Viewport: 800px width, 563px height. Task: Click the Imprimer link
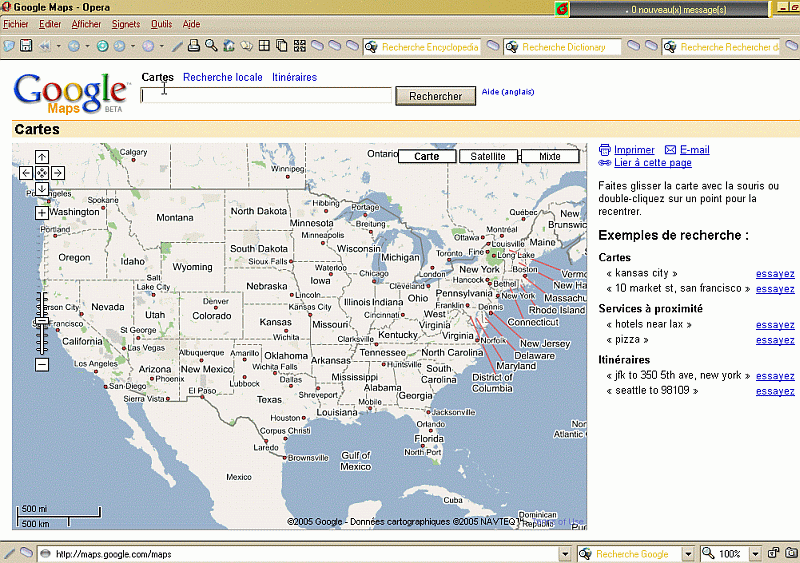pyautogui.click(x=634, y=150)
